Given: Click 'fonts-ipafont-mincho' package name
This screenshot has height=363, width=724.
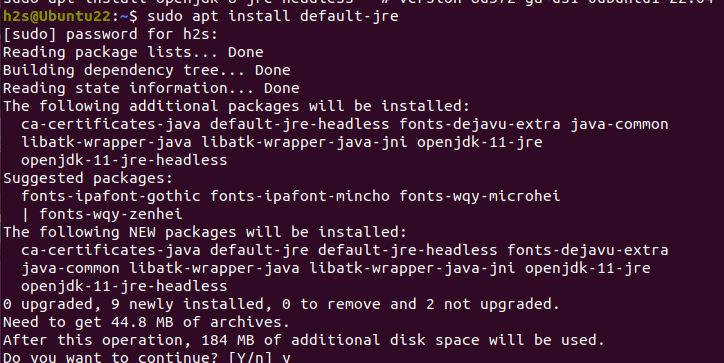Looking at the screenshot, I should tap(300, 196).
